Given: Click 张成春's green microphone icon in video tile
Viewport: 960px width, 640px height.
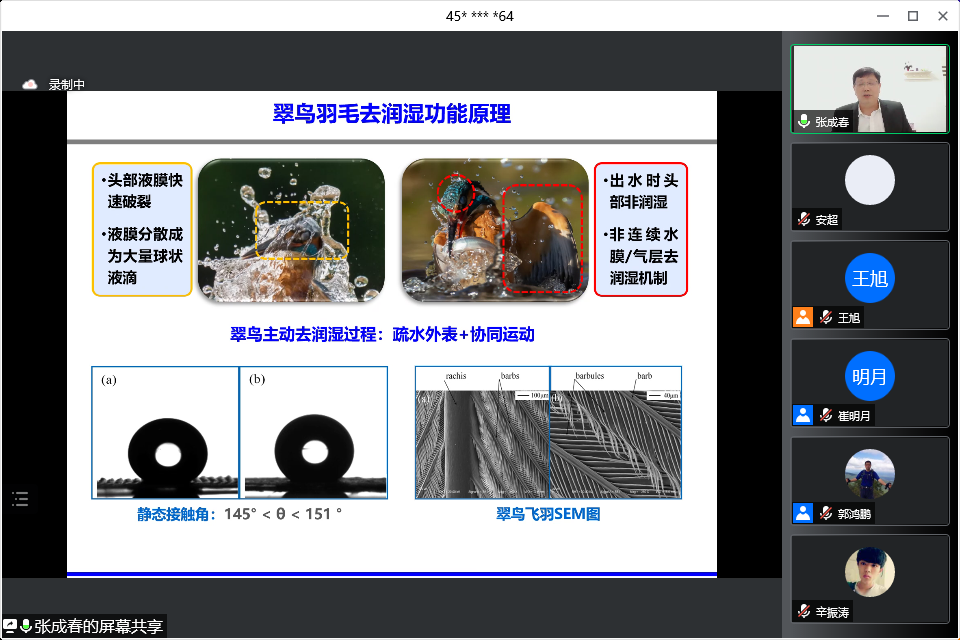Looking at the screenshot, I should [x=803, y=121].
